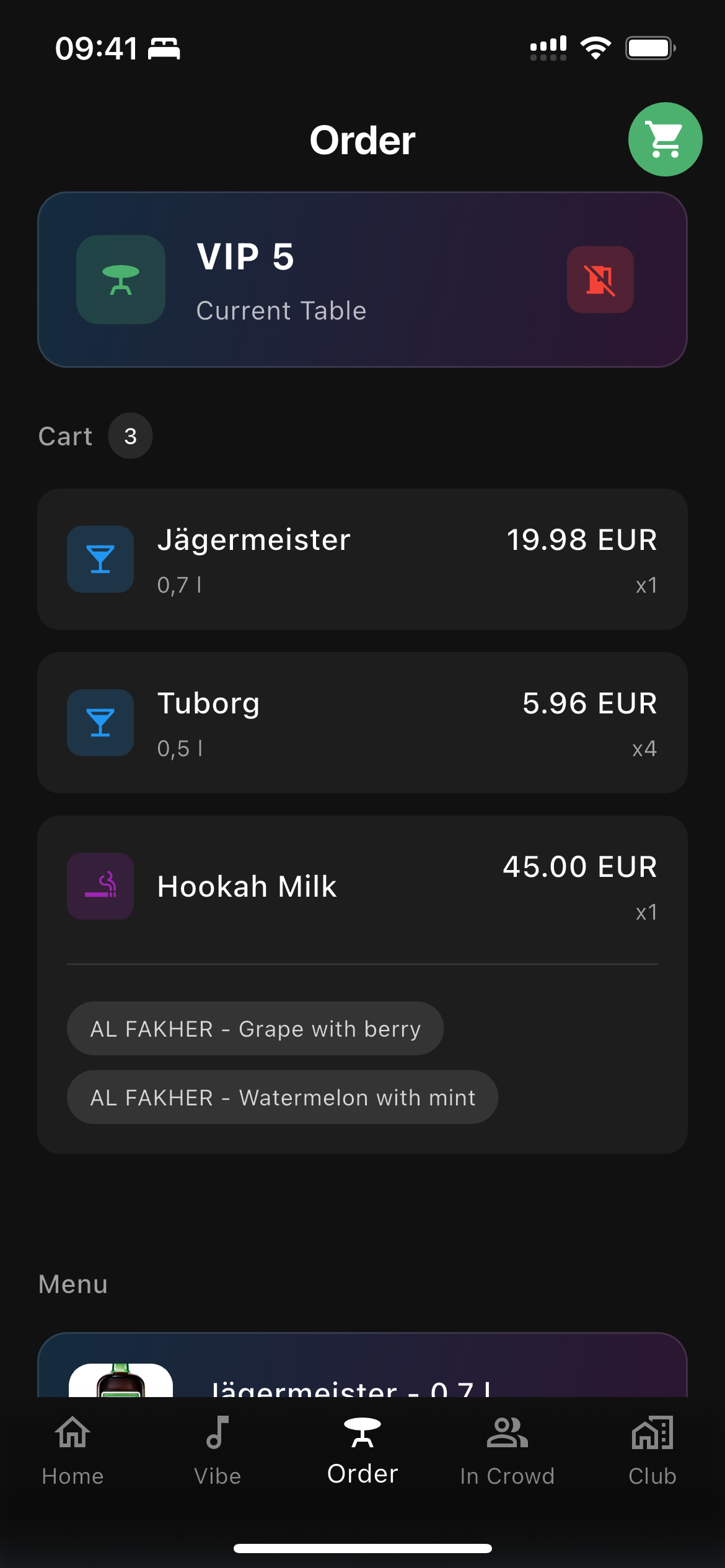
Task: Tap the cocktail icon beside Jägermeister
Action: (100, 559)
